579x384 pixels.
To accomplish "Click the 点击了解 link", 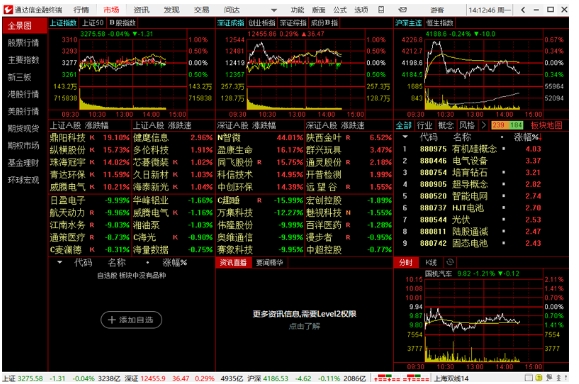I will pos(304,326).
